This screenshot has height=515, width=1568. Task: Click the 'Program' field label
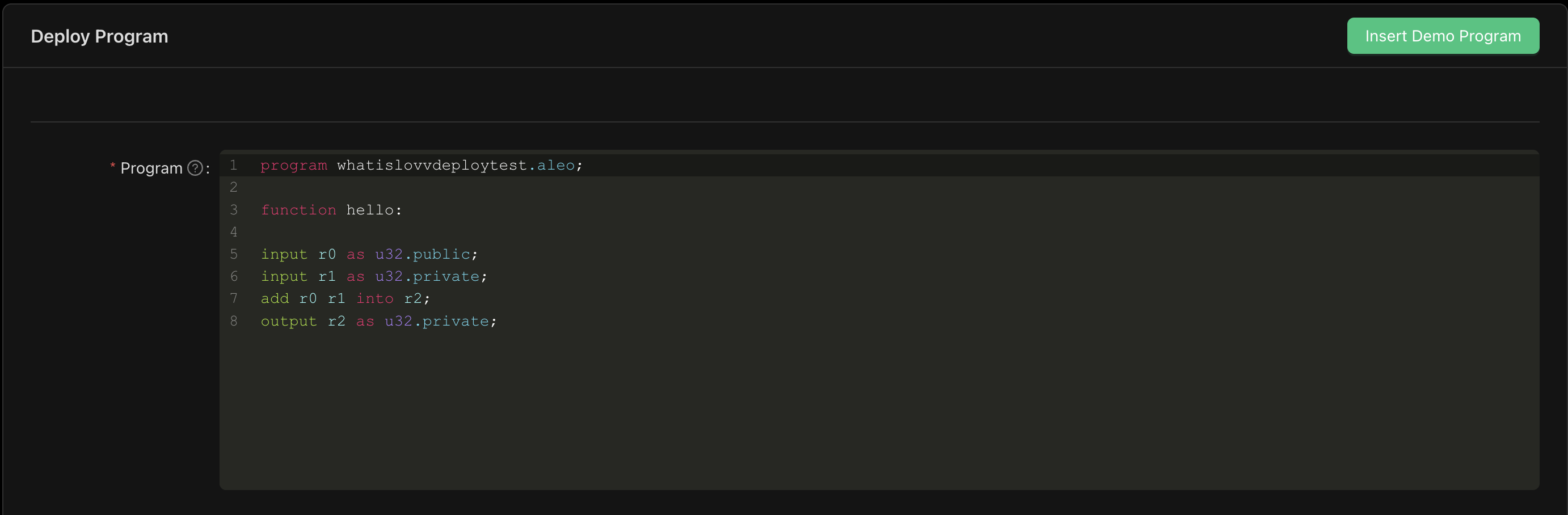click(151, 168)
